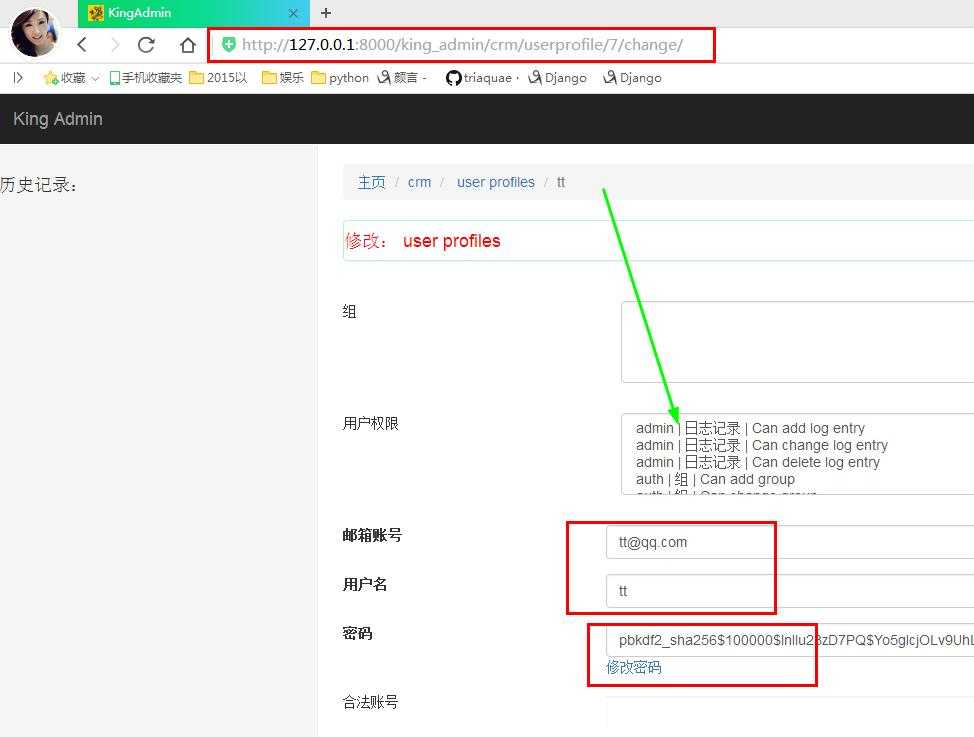974x737 pixels.
Task: Go to 主页 breadcrumb link
Action: [371, 182]
